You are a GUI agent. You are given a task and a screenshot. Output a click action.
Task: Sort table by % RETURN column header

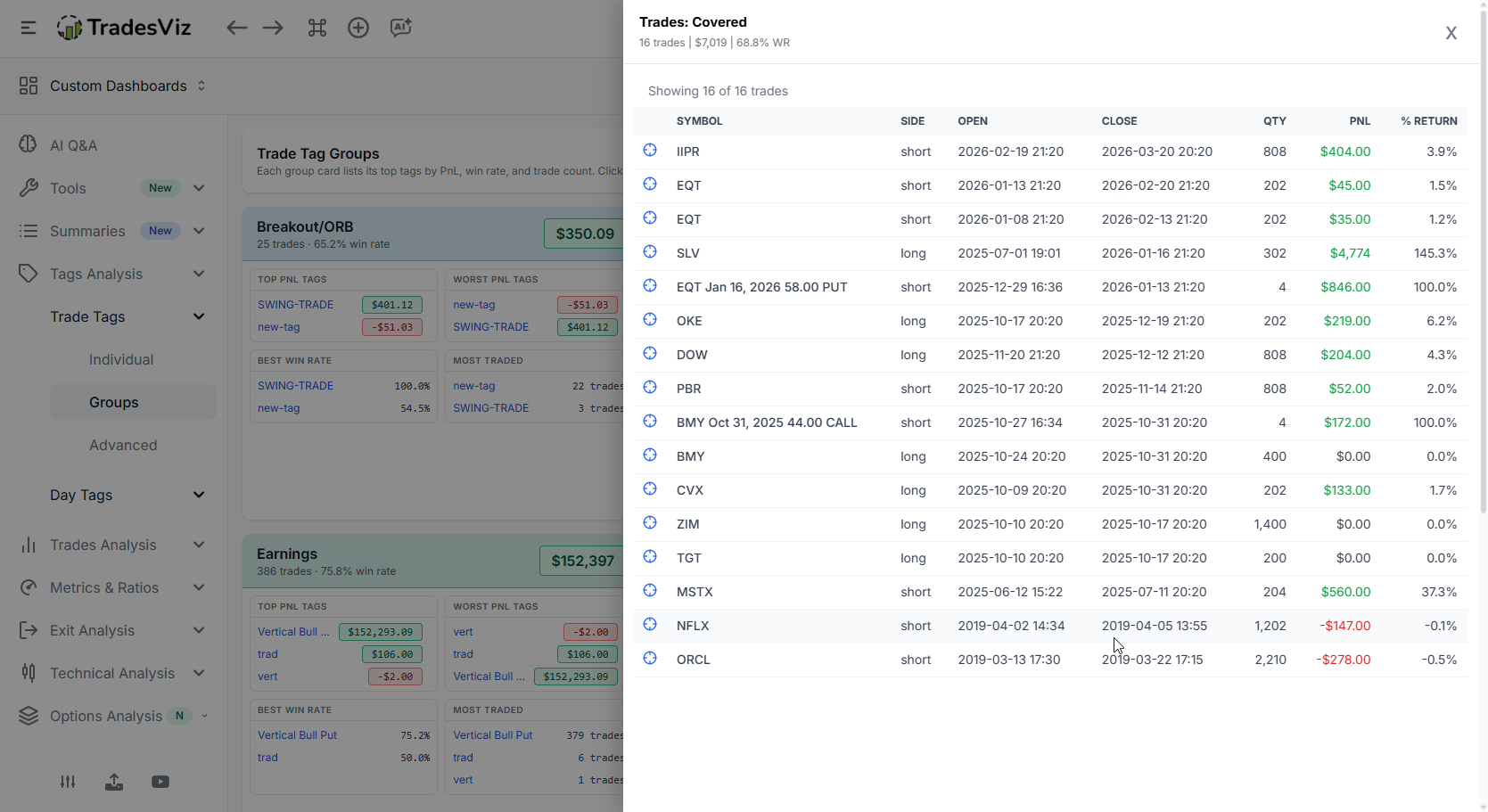click(x=1428, y=121)
